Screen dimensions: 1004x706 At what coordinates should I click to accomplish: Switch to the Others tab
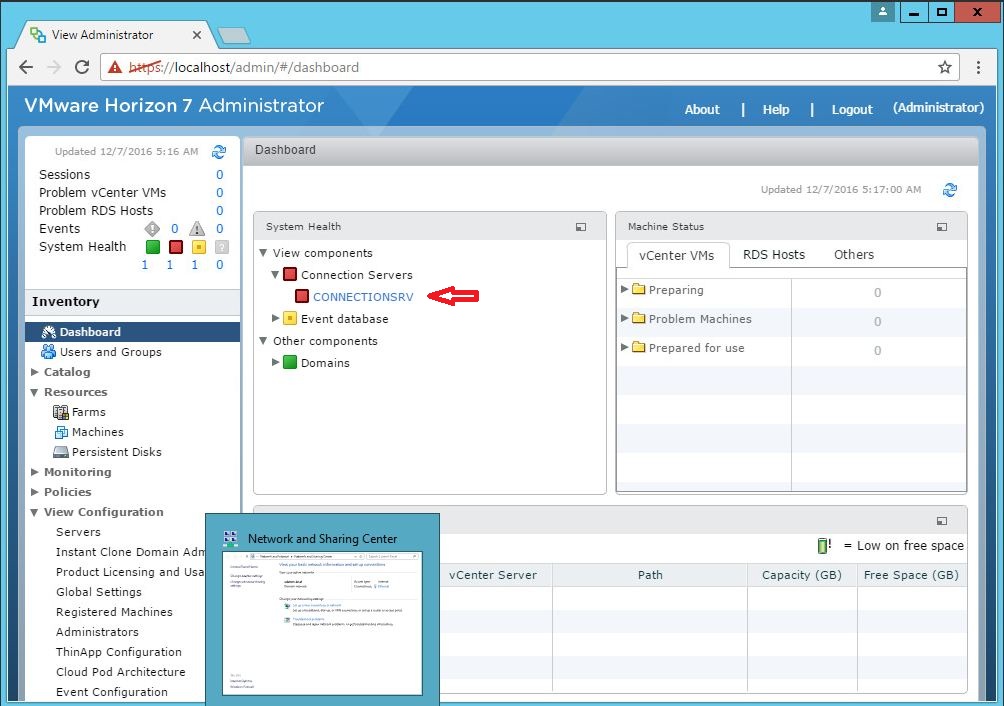pyautogui.click(x=854, y=254)
